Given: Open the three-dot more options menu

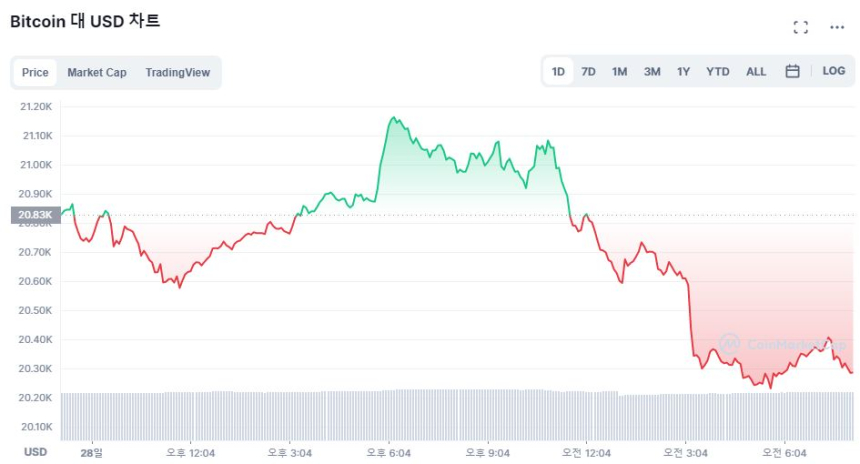Looking at the screenshot, I should 837,27.
